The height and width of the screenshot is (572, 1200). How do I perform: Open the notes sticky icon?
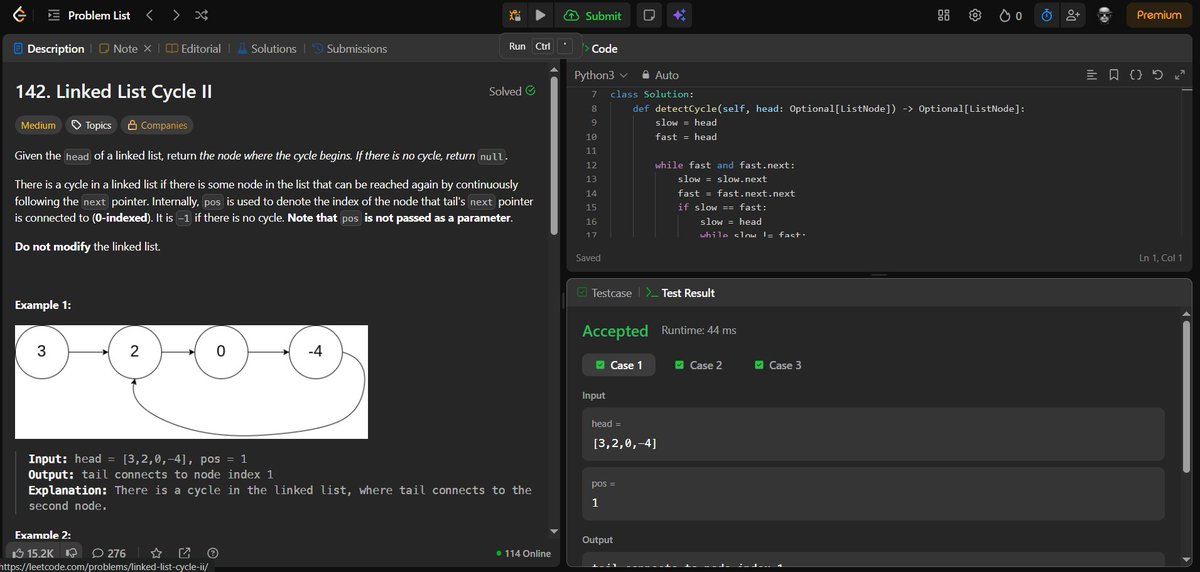(650, 15)
